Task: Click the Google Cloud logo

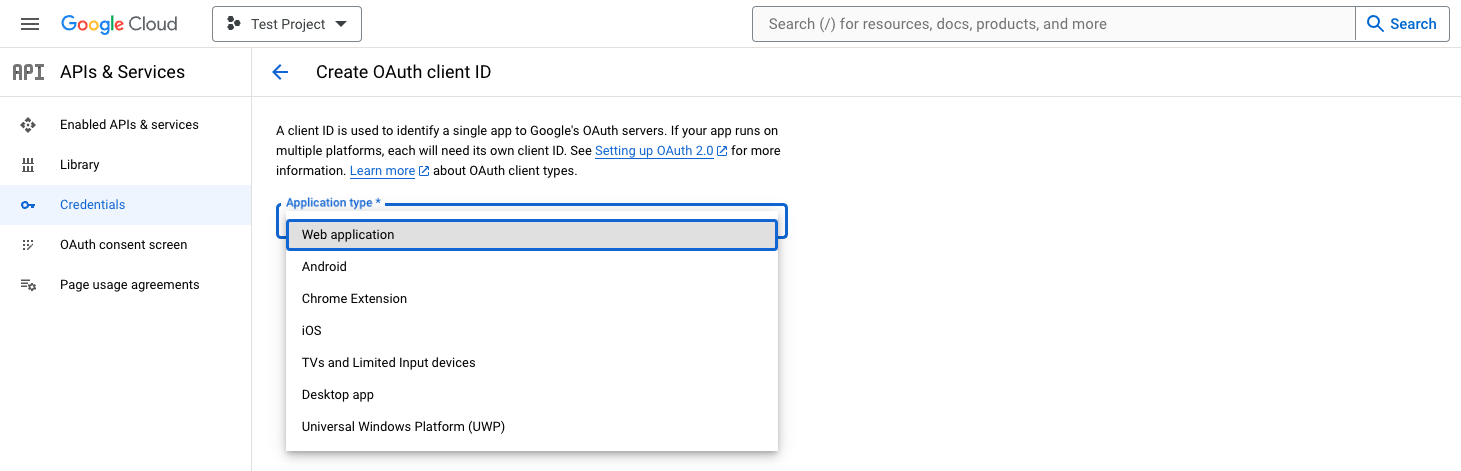Action: pyautogui.click(x=119, y=24)
